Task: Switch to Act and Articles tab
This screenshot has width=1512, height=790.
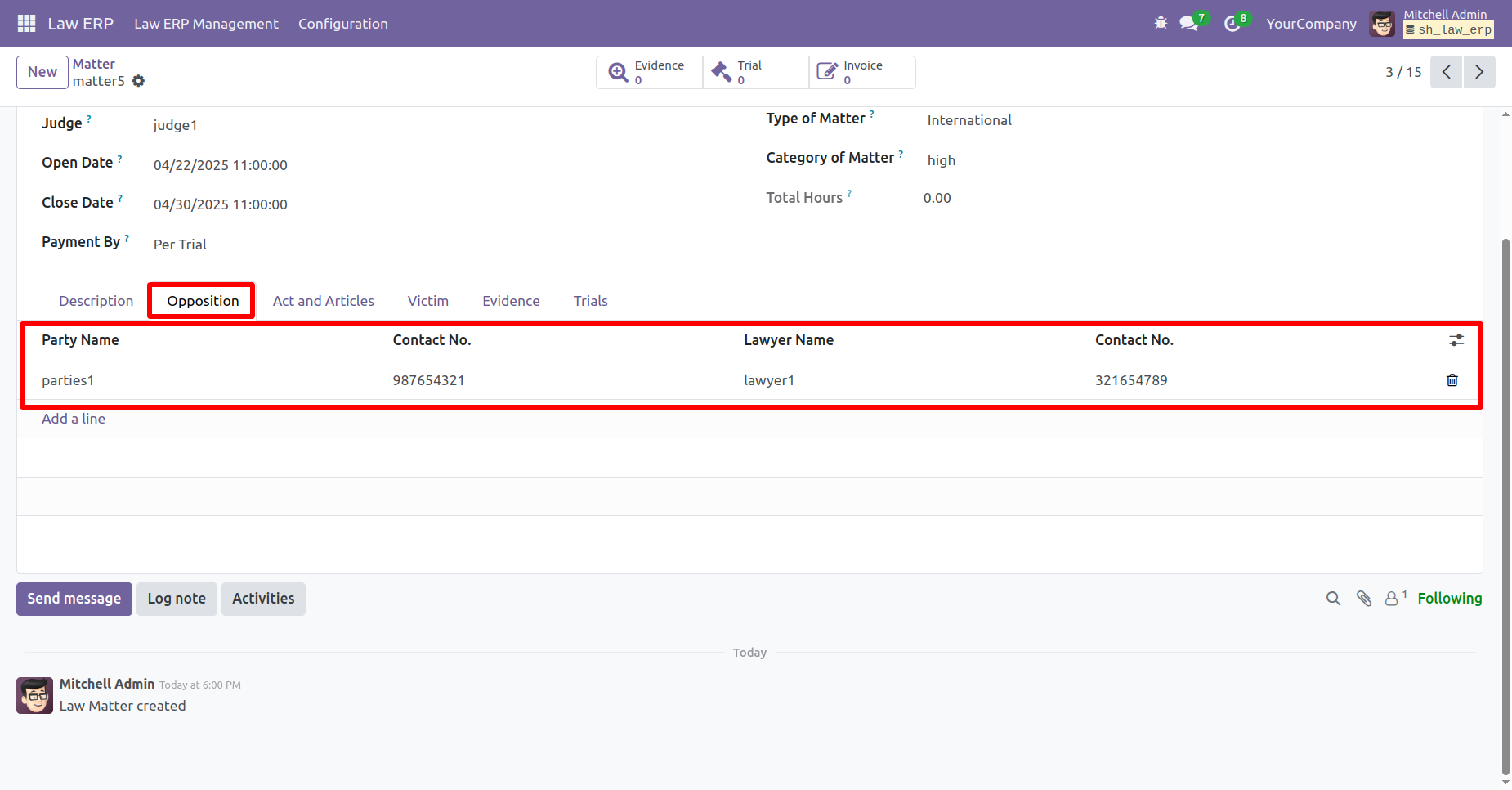Action: (324, 301)
